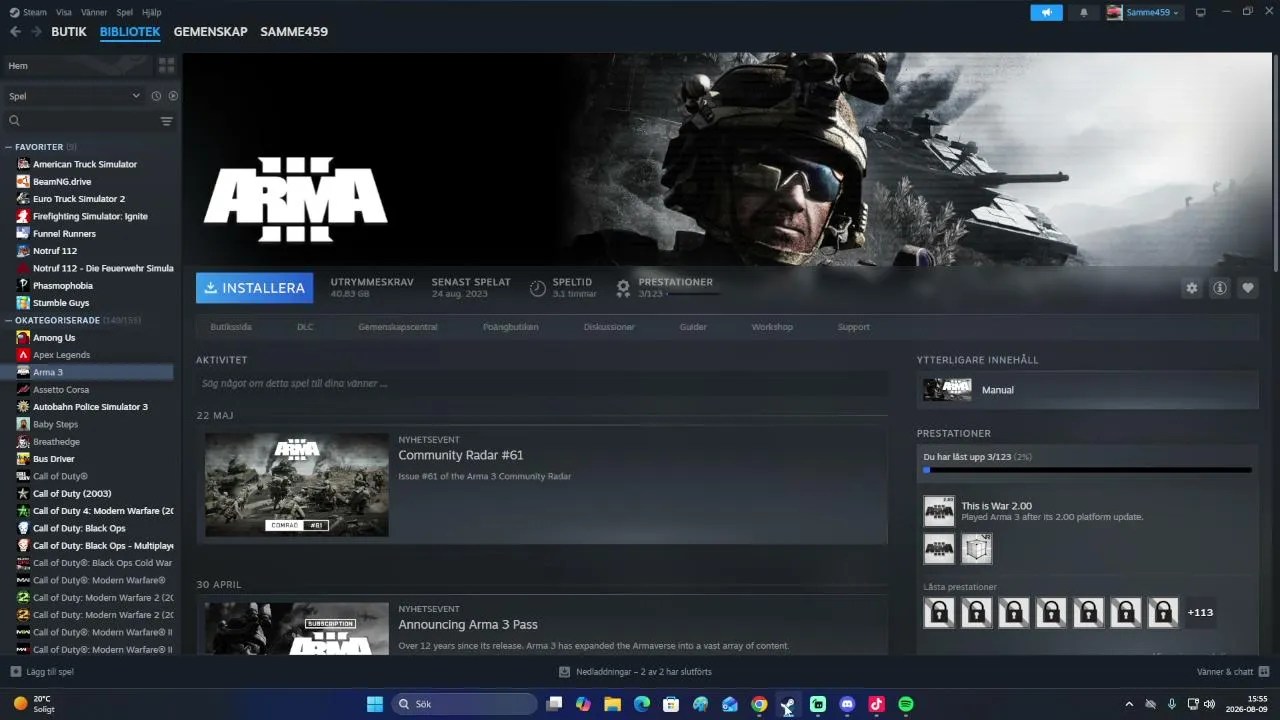Open the Diskussioner tab

coord(609,327)
